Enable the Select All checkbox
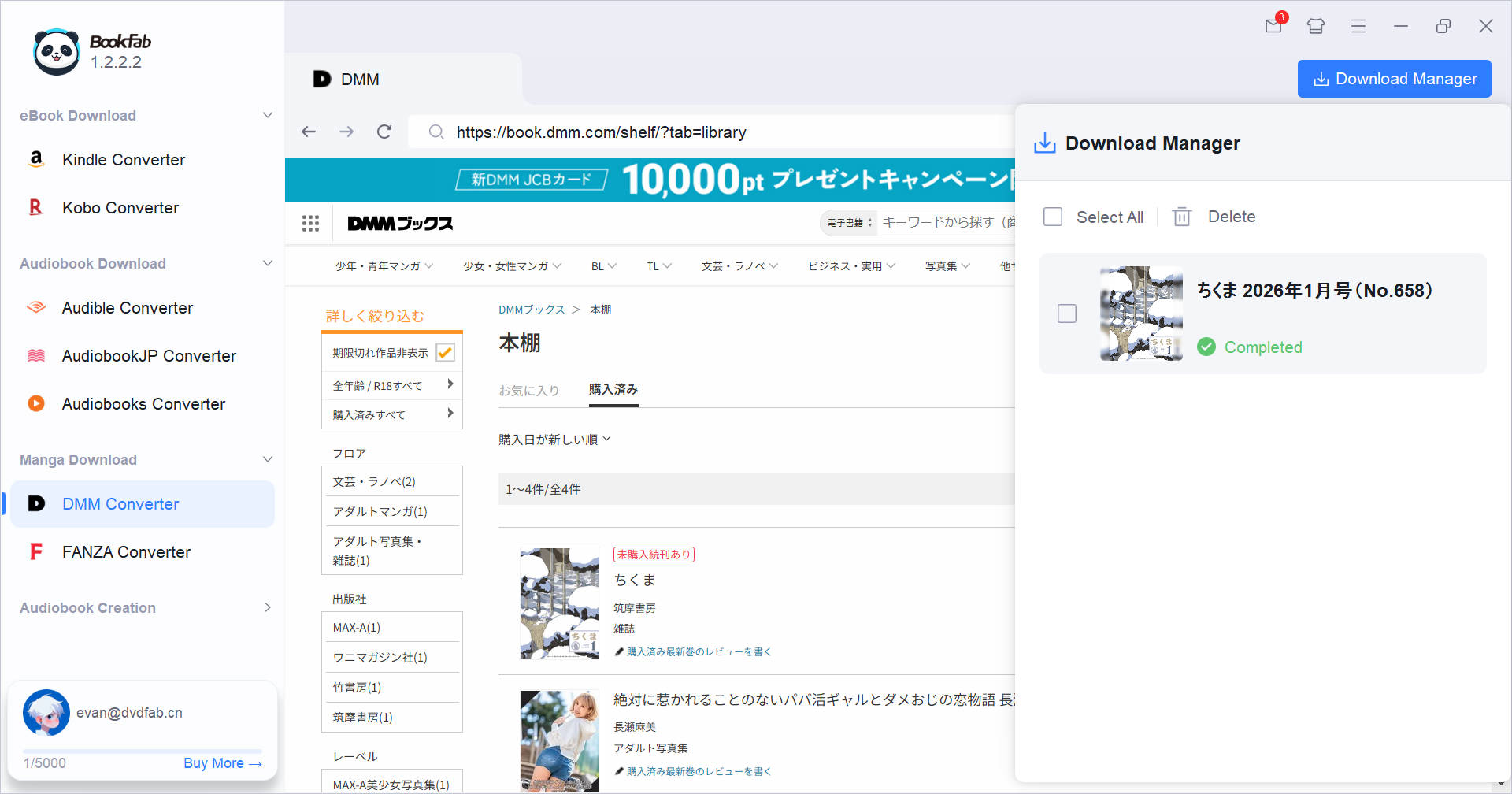This screenshot has width=1512, height=794. [1053, 216]
